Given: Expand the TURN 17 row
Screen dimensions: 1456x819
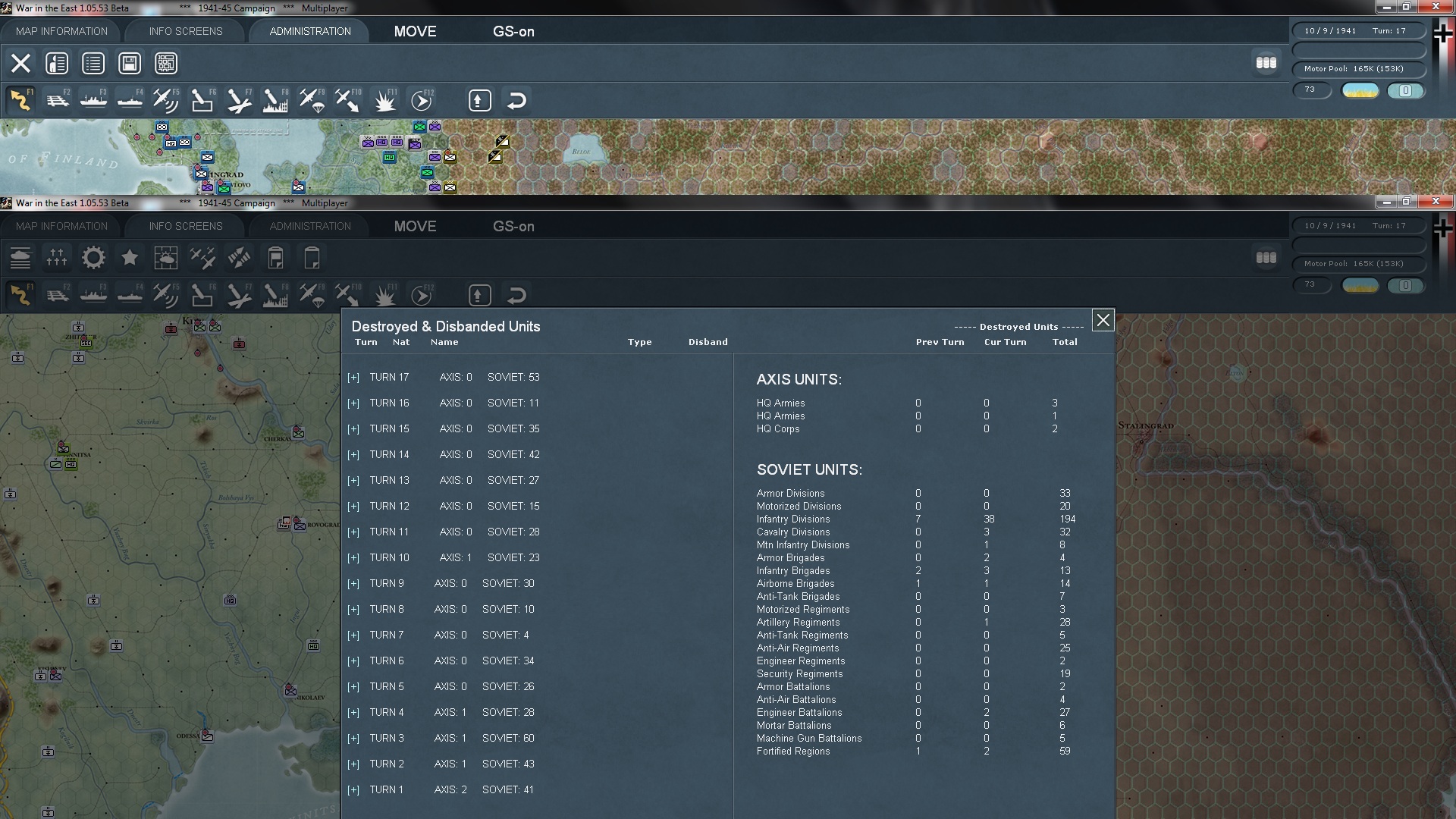Looking at the screenshot, I should tap(353, 378).
